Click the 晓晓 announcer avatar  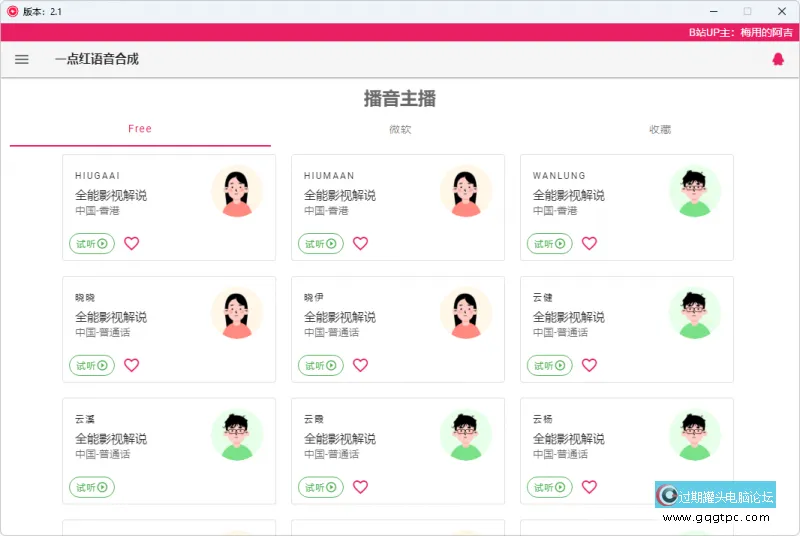coord(237,313)
